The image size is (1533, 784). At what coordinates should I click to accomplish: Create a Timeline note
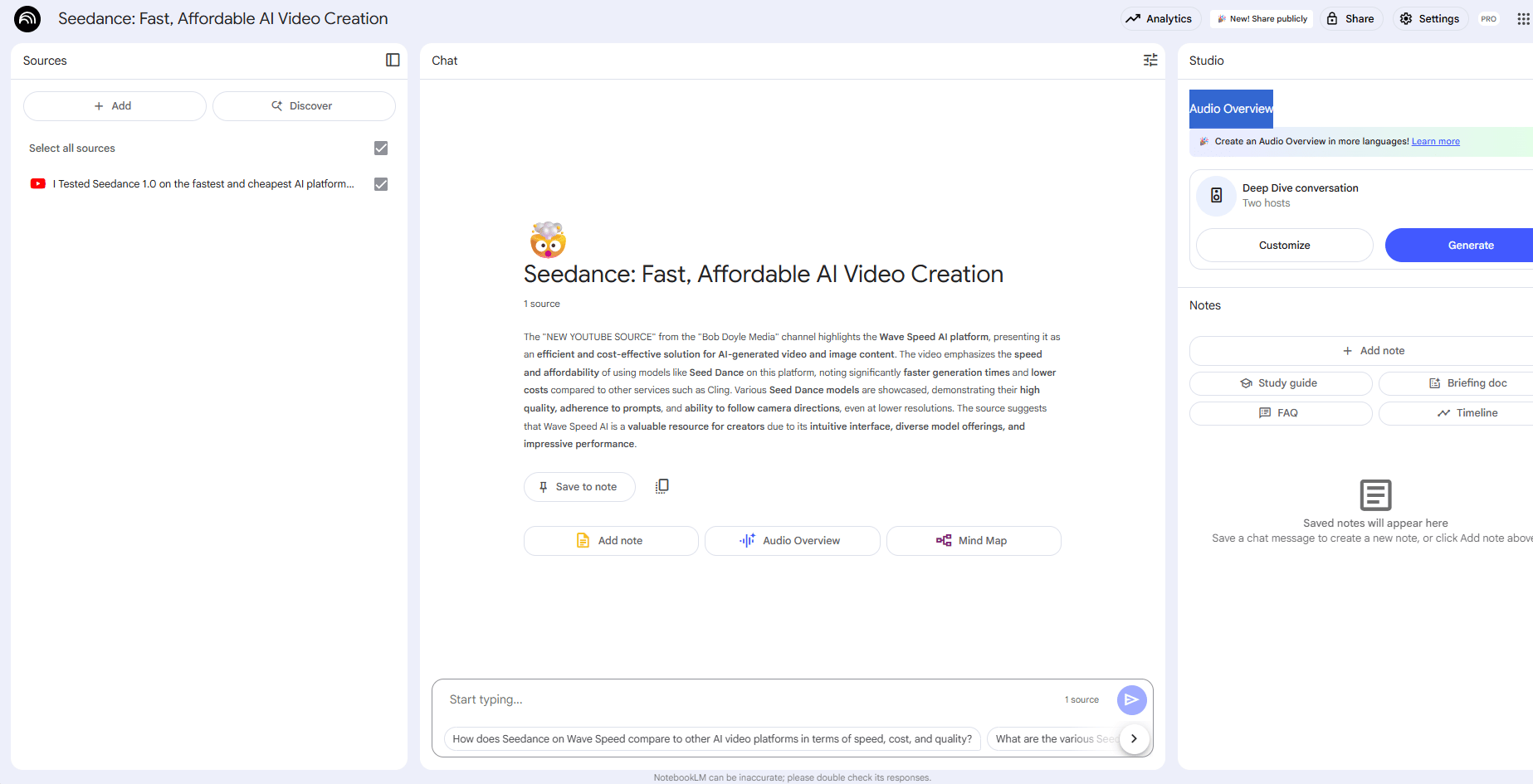point(1456,413)
